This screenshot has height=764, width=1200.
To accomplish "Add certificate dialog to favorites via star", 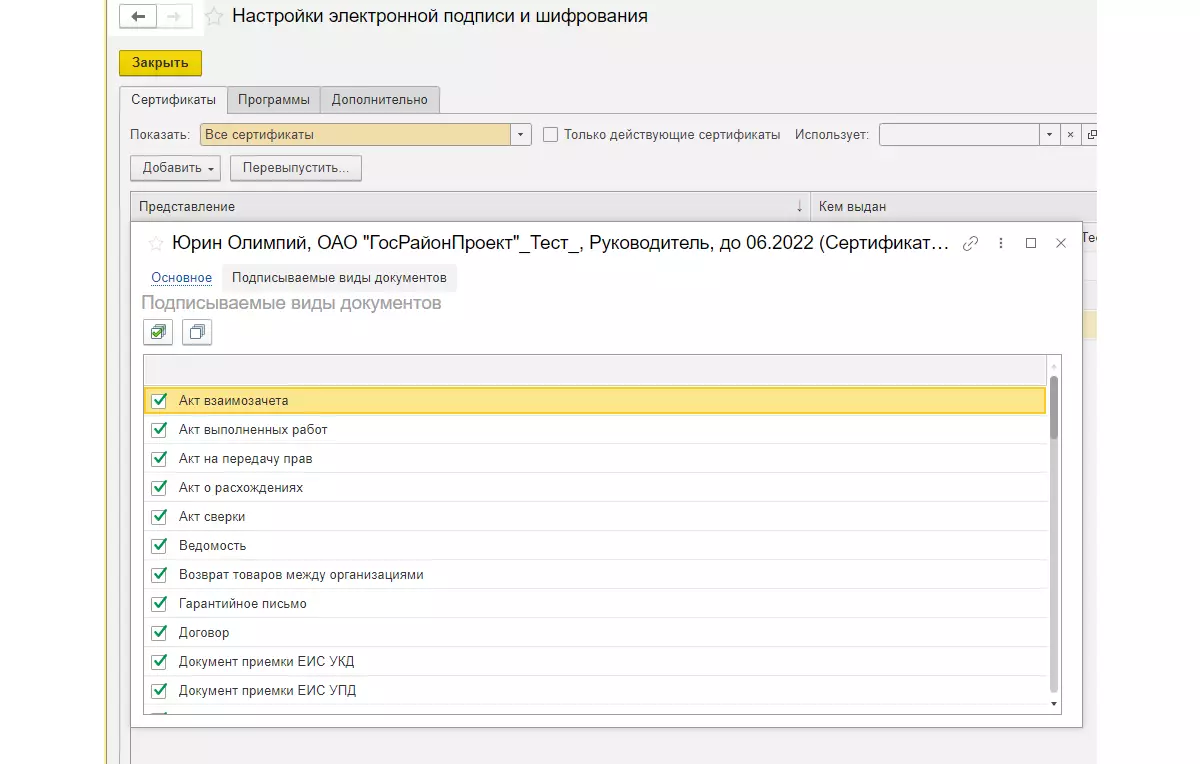I will [155, 243].
